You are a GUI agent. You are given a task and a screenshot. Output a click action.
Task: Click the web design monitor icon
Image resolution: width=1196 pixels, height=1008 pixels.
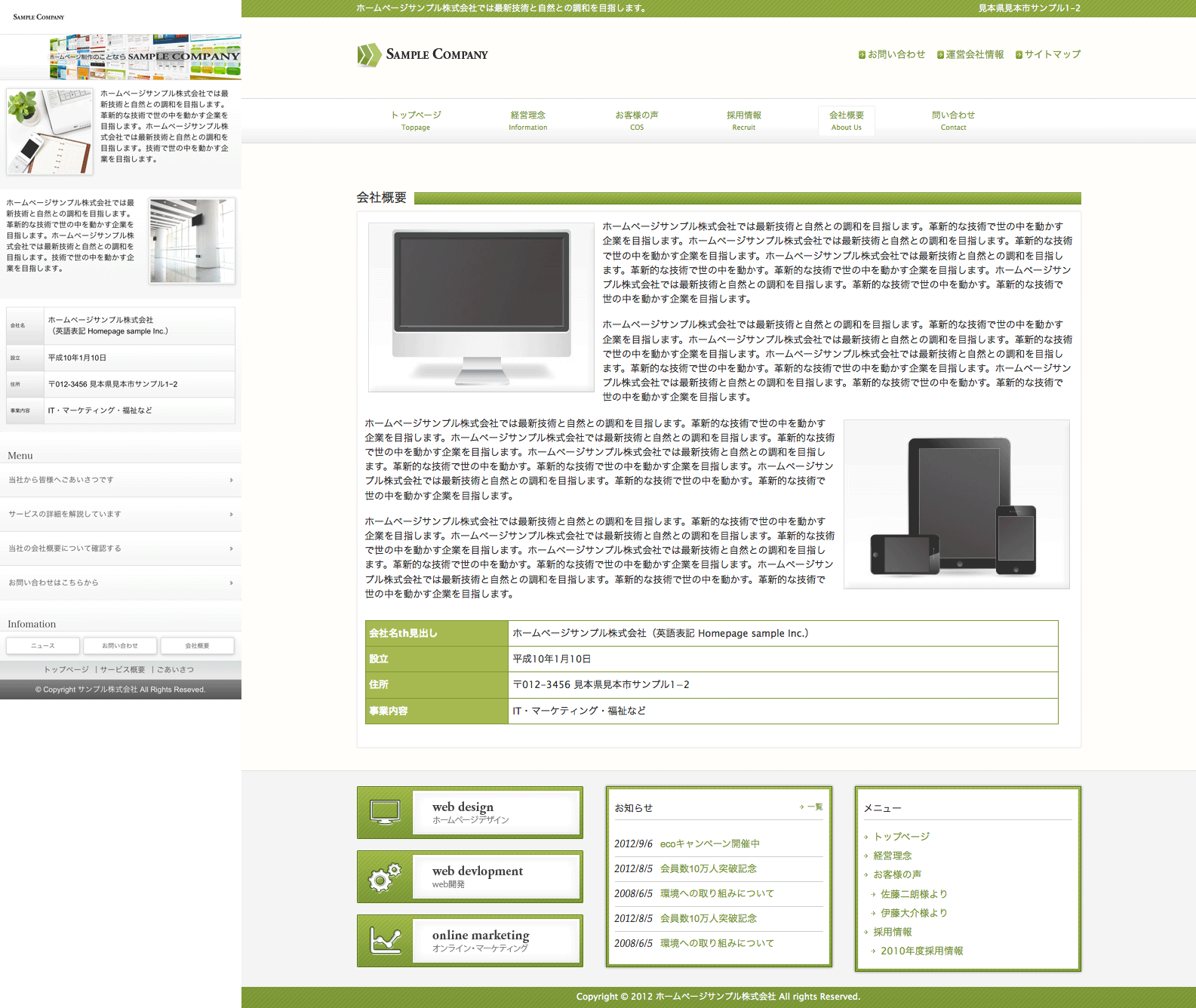tap(385, 812)
